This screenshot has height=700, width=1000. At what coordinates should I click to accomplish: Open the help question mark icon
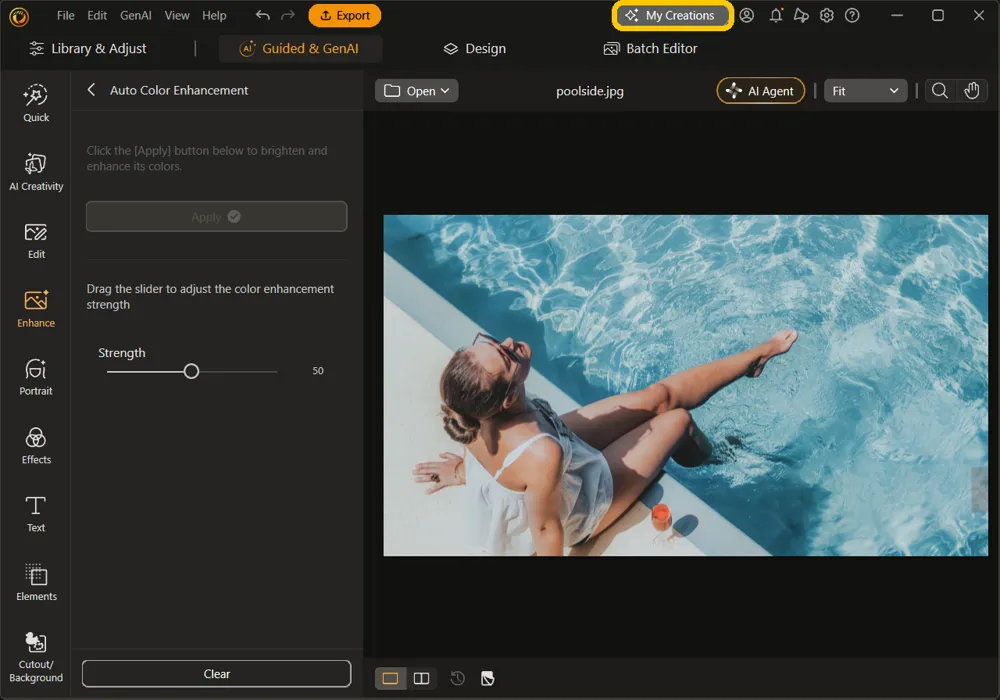point(852,15)
